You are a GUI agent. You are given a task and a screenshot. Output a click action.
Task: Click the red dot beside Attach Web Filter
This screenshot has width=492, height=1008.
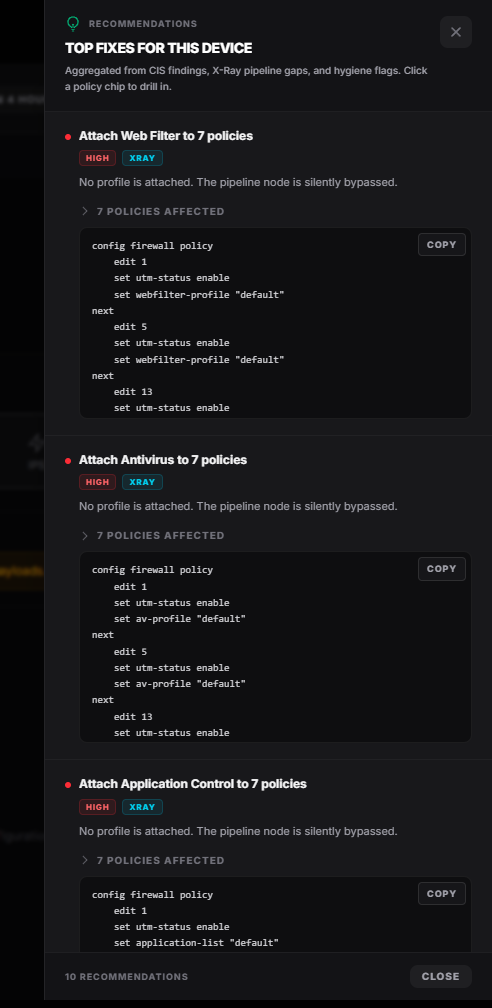(x=68, y=137)
